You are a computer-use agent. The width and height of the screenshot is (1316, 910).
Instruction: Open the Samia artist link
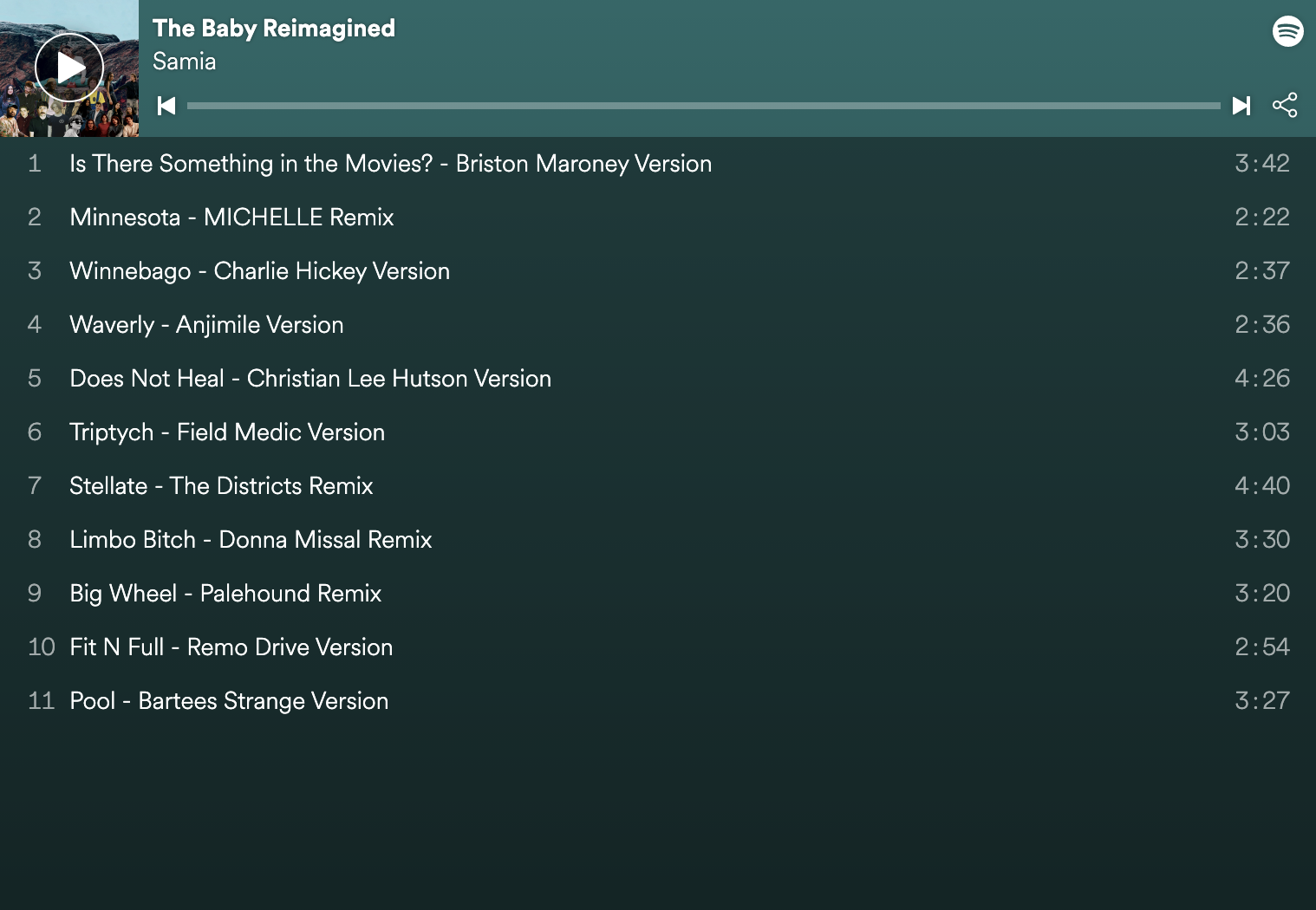184,62
